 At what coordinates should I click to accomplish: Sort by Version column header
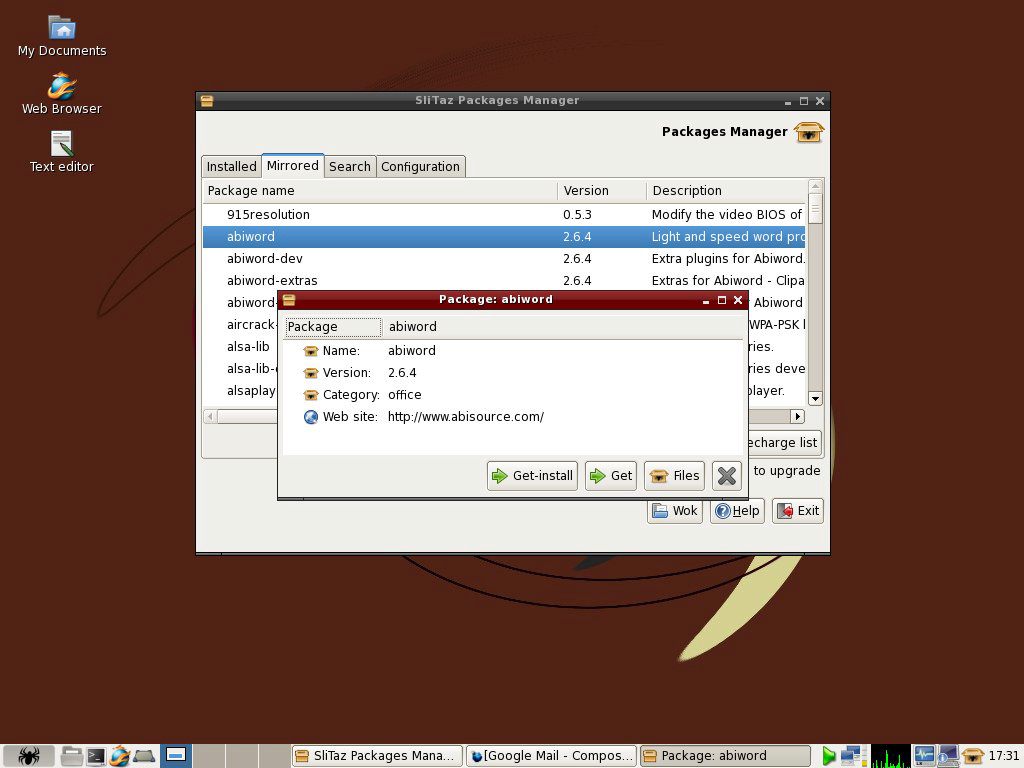(x=601, y=191)
